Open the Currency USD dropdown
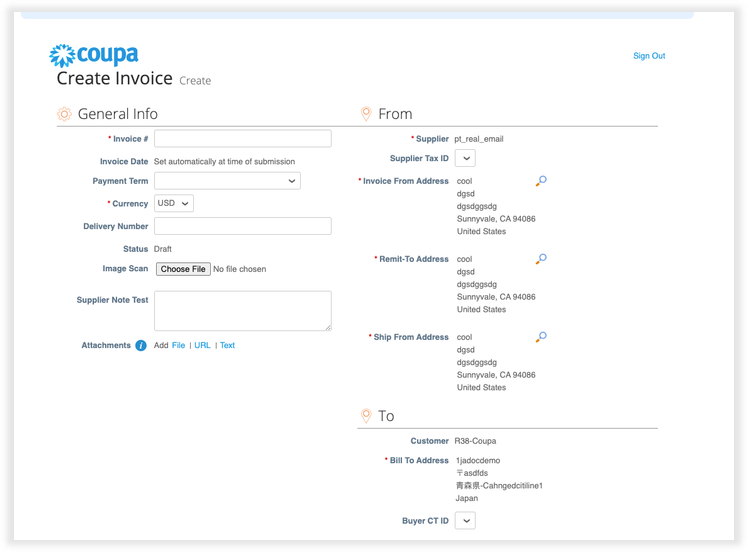 174,203
